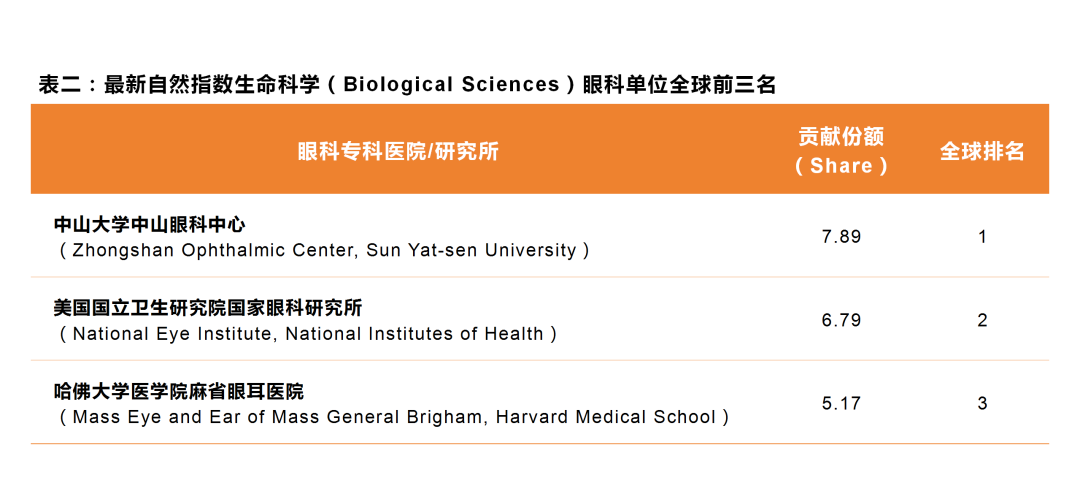Click the "哈佛大学医学院麻省眼耳医院" row name
Image resolution: width=1080 pixels, height=491 pixels.
click(178, 391)
